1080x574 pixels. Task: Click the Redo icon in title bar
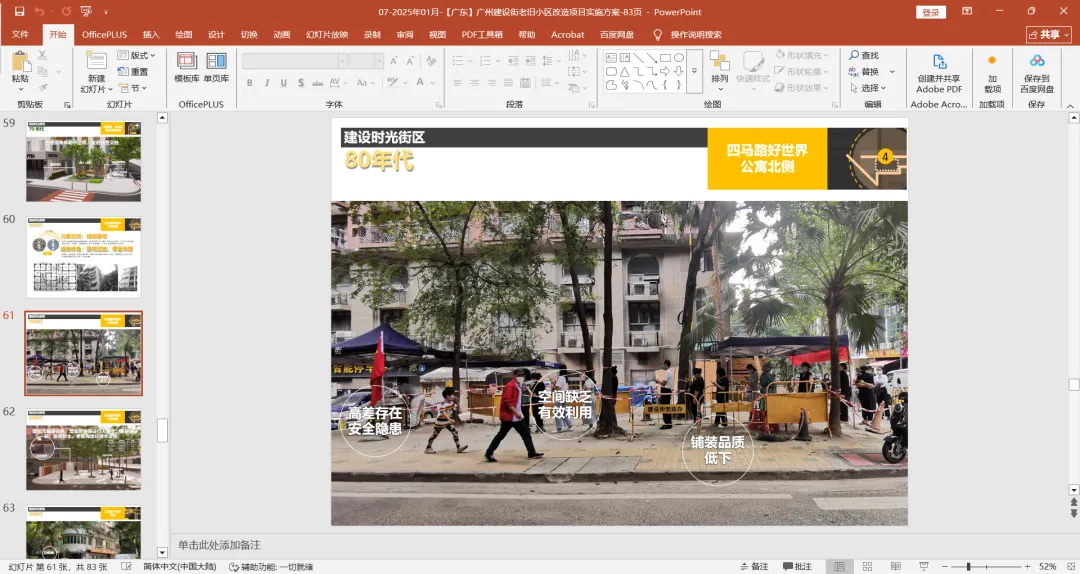tap(66, 12)
